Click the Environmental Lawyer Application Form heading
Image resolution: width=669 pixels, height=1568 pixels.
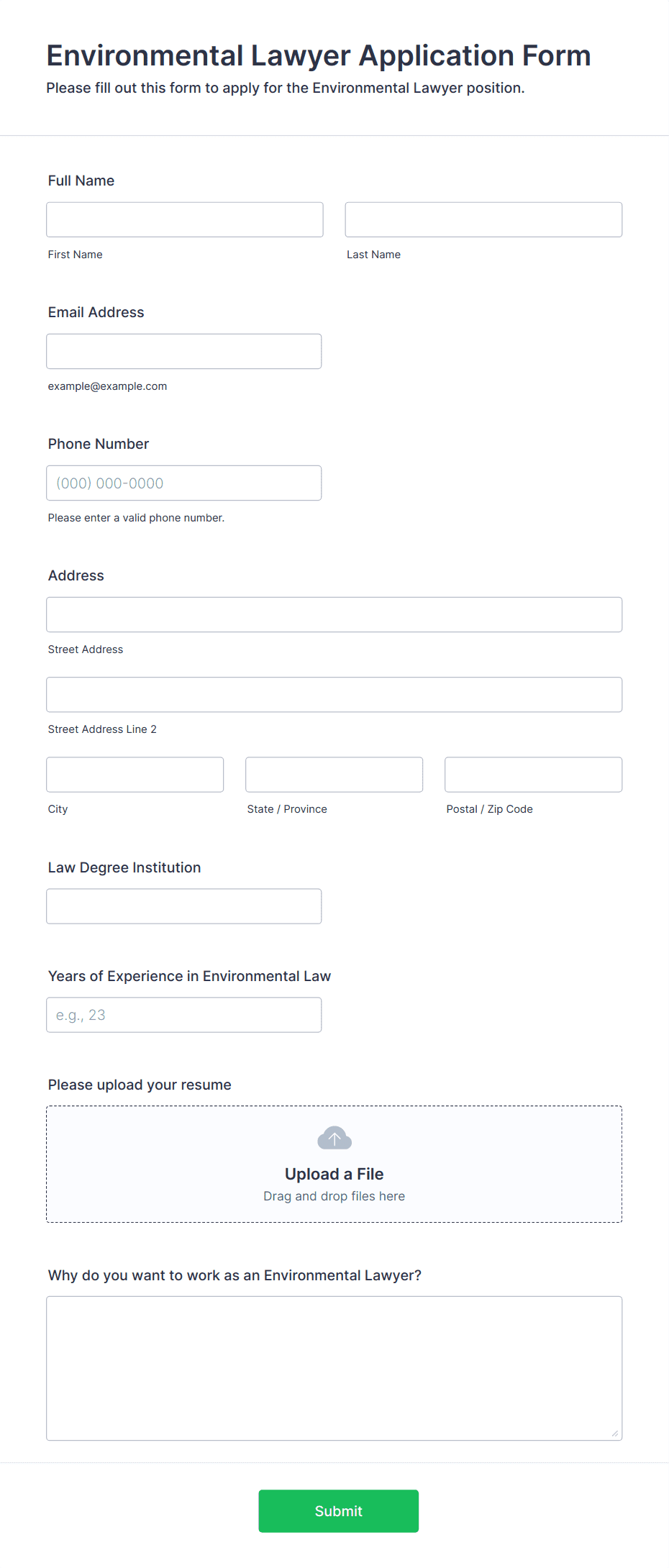[x=319, y=55]
